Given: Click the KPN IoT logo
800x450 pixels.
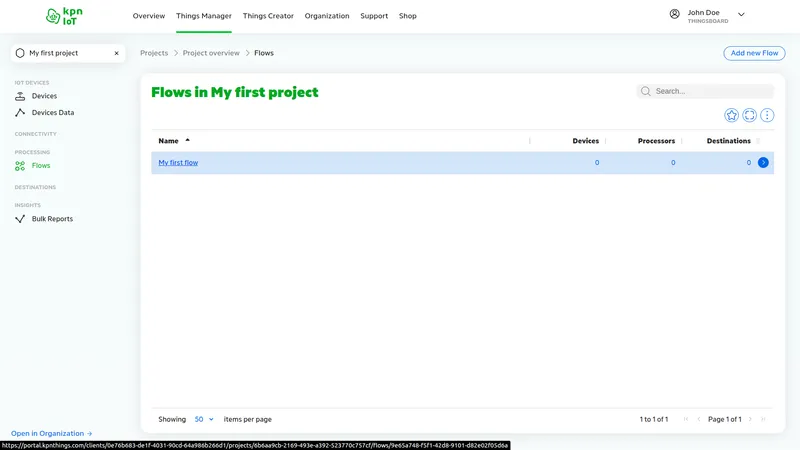Looking at the screenshot, I should click(64, 16).
